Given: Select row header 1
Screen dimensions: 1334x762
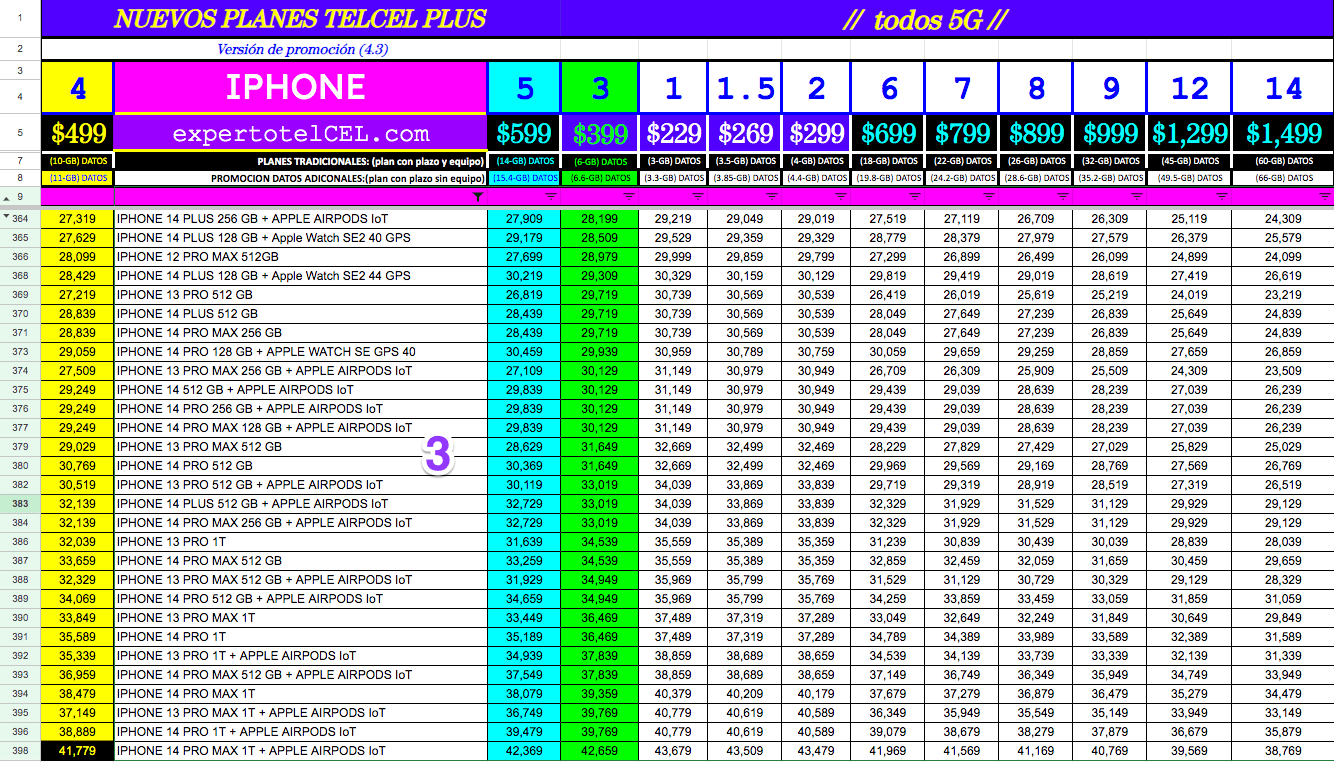Looking at the screenshot, I should coord(20,18).
